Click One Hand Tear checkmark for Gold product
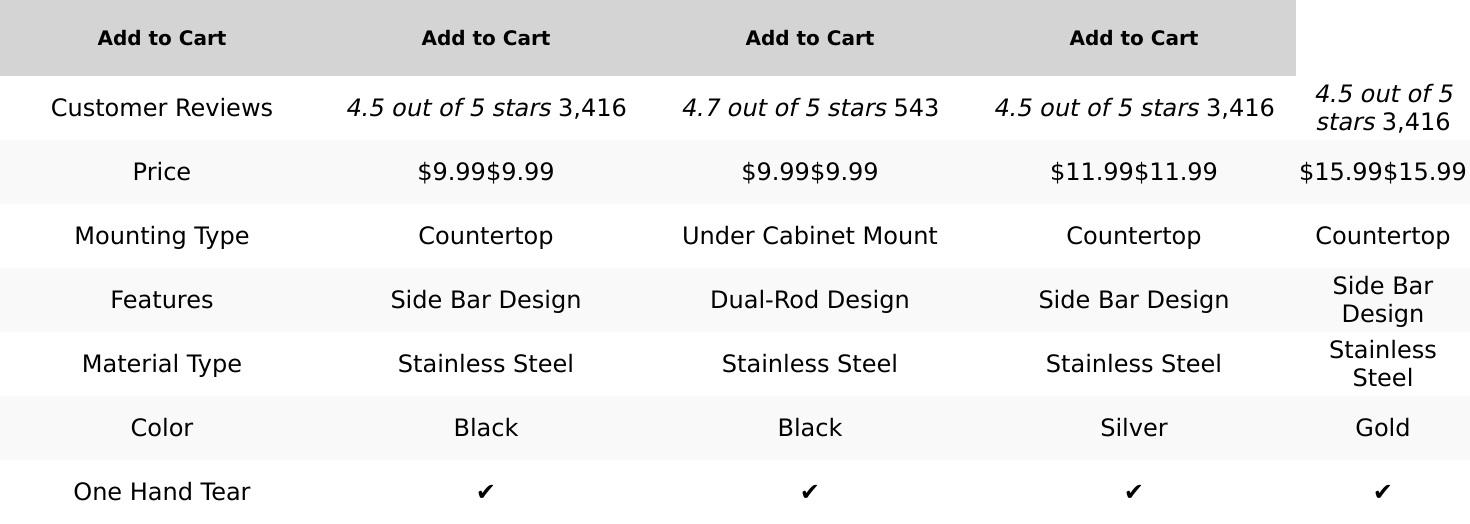Image resolution: width=1470 pixels, height=524 pixels. [x=1382, y=492]
